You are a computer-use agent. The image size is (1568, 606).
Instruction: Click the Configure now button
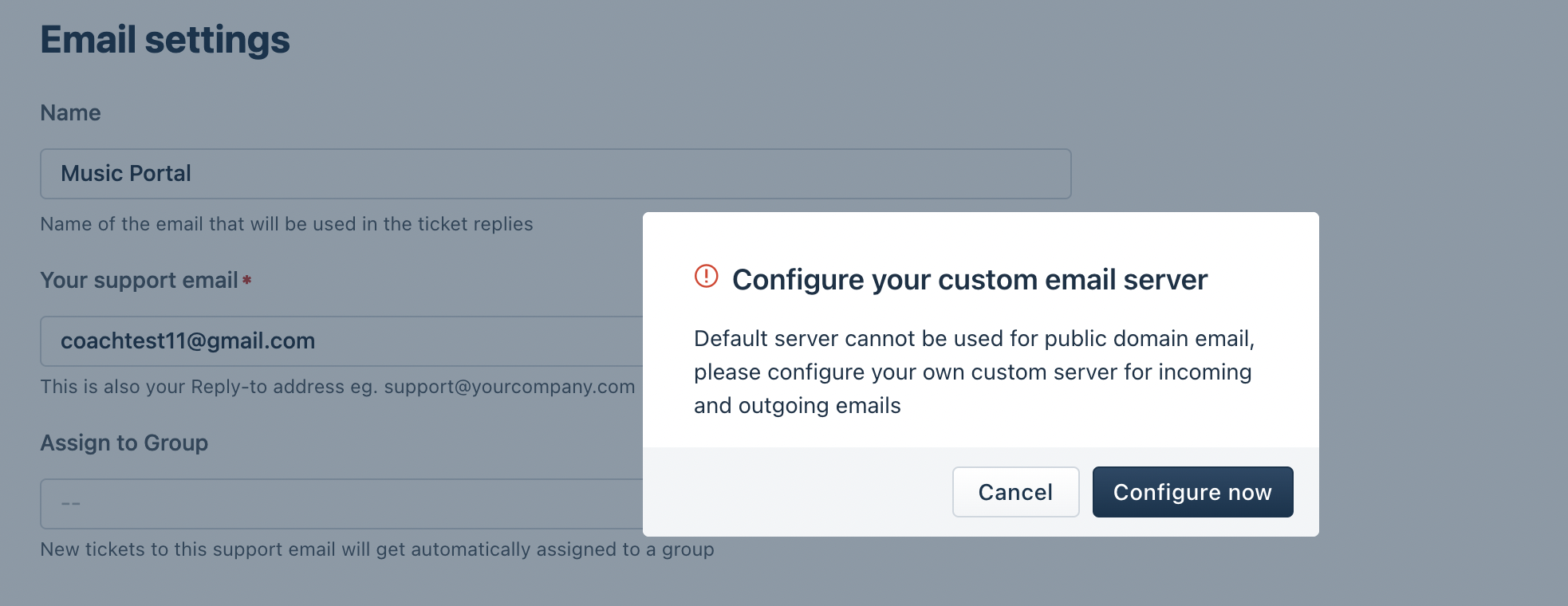1192,492
